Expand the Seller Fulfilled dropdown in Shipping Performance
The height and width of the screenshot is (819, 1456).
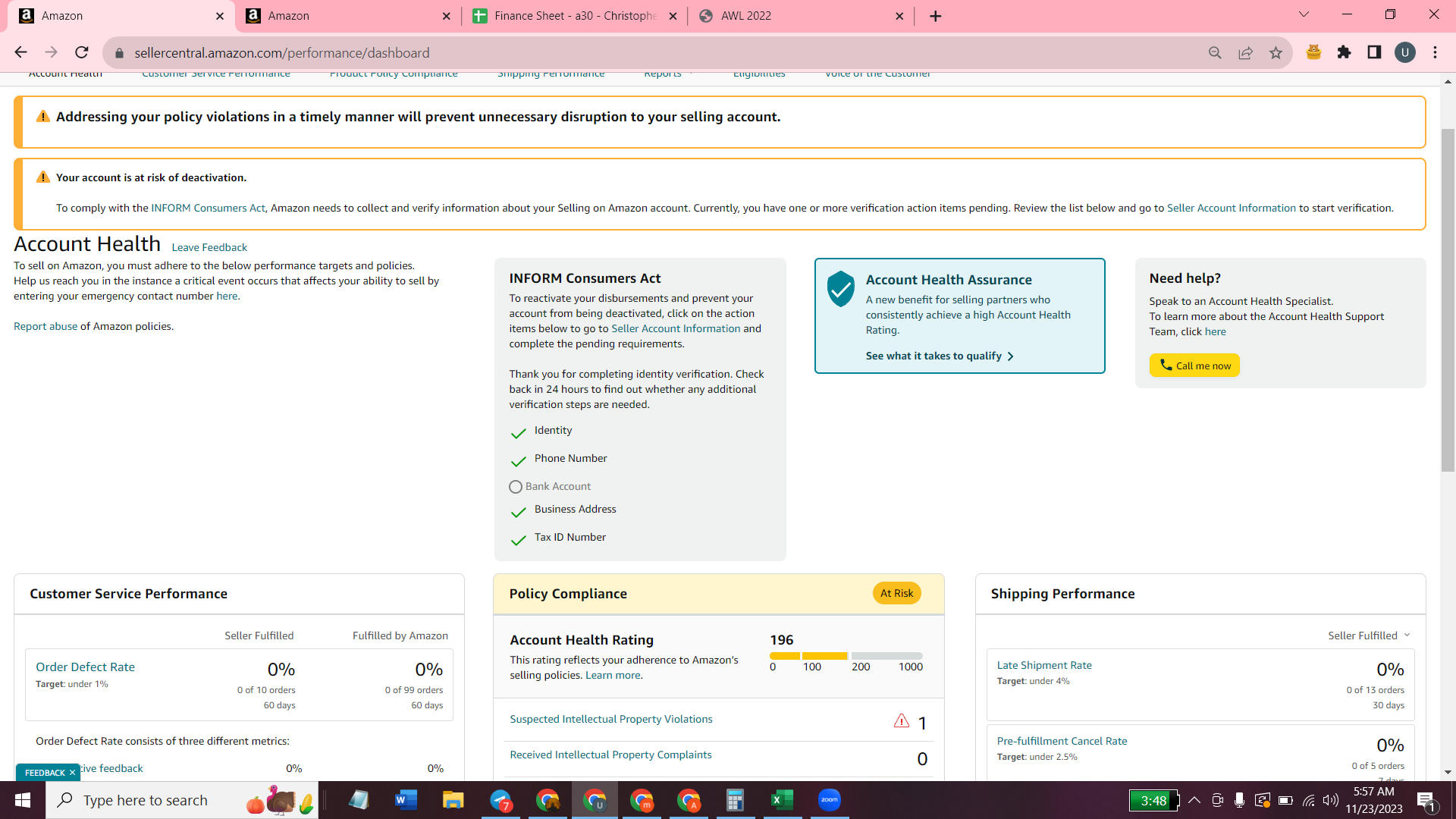[1369, 635]
